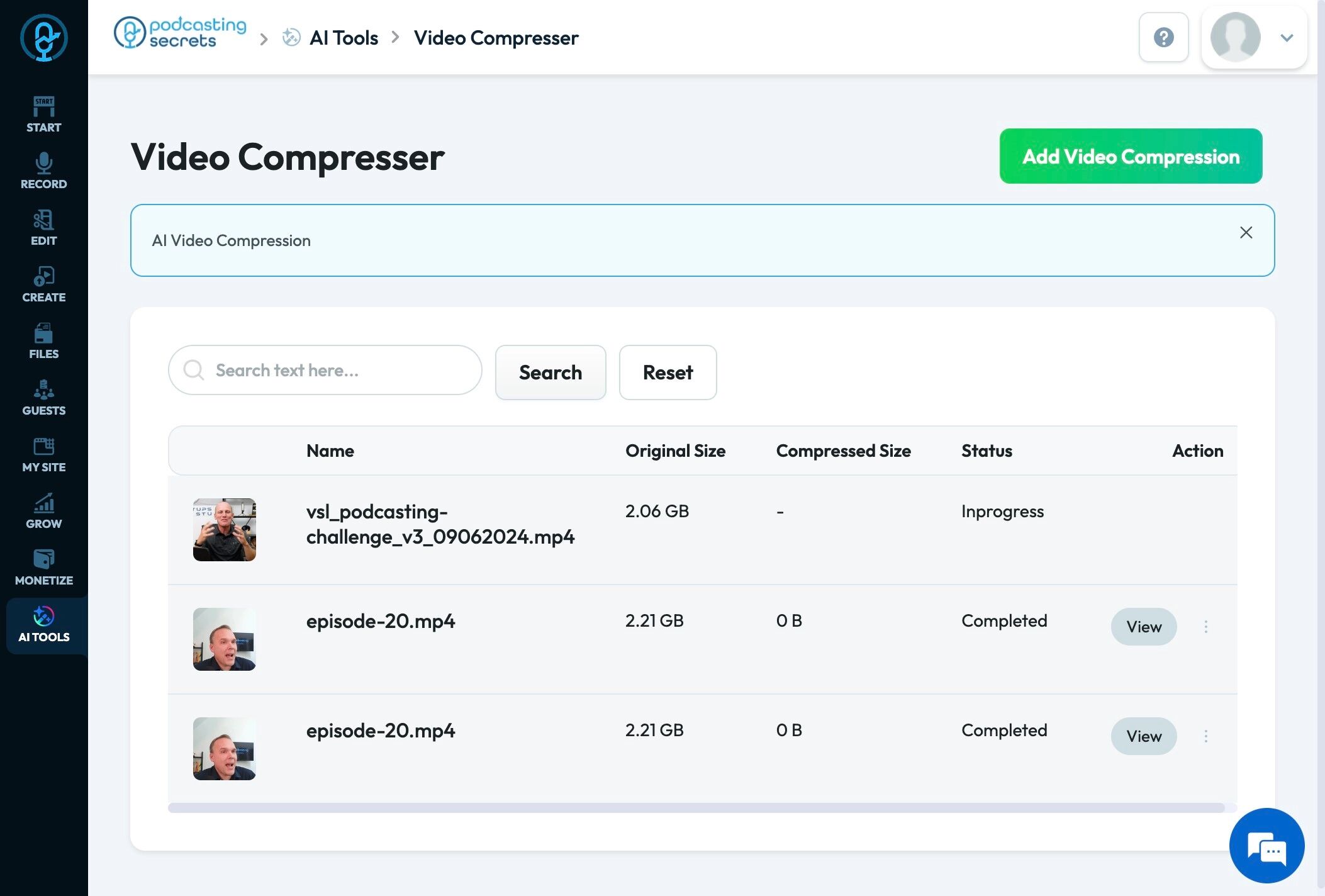Viewport: 1325px width, 896px height.
Task: Open the RECORD microphone section
Action: pyautogui.click(x=43, y=171)
